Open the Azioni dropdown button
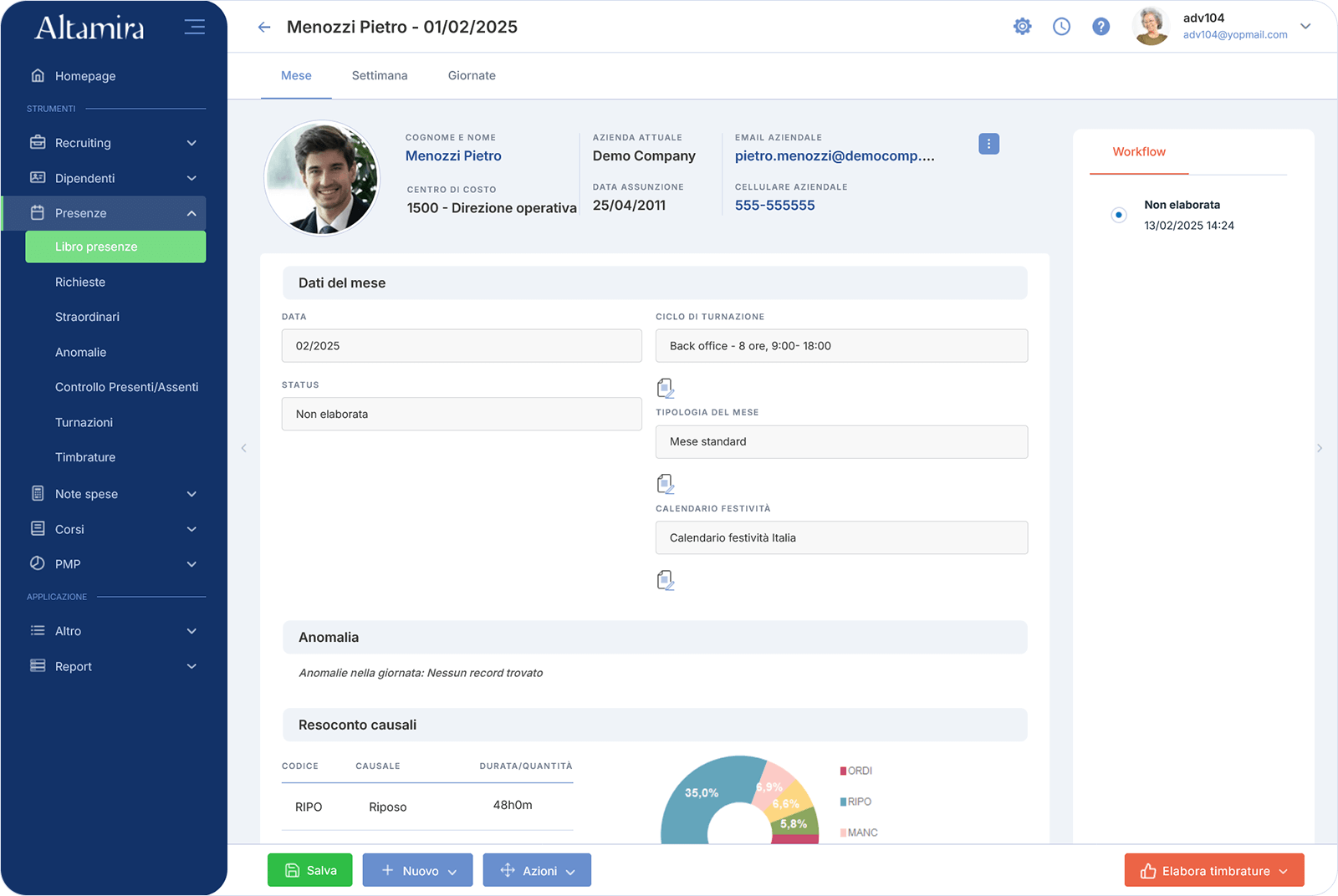 (537, 870)
